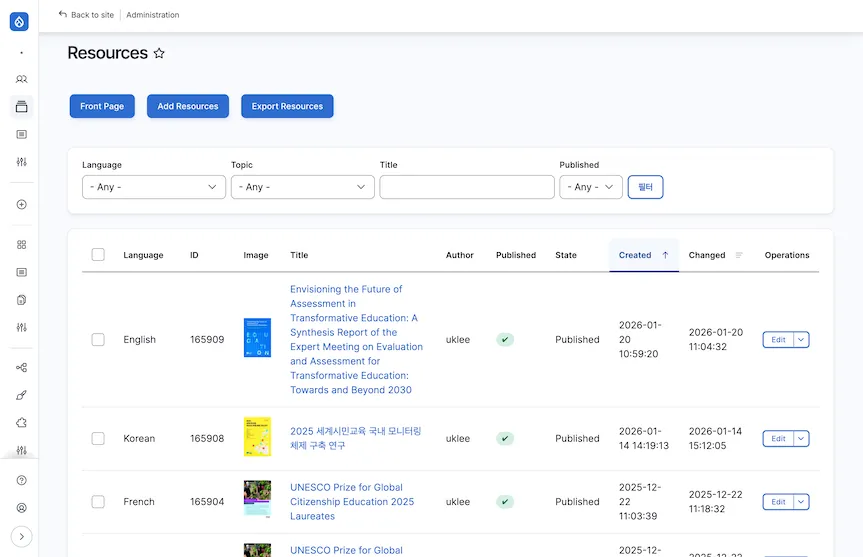The height and width of the screenshot is (557, 863).
Task: Click the Export Resources button
Action: click(x=287, y=106)
